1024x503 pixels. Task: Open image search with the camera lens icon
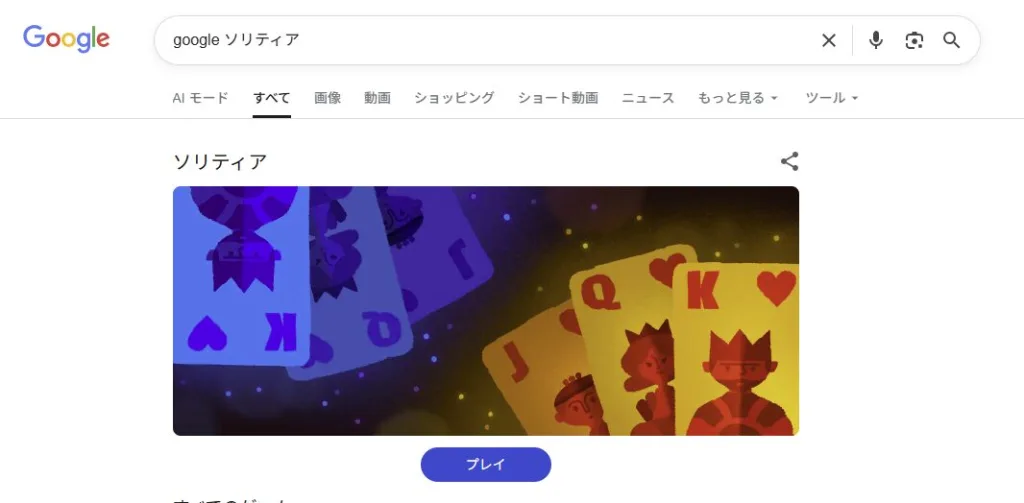click(914, 41)
